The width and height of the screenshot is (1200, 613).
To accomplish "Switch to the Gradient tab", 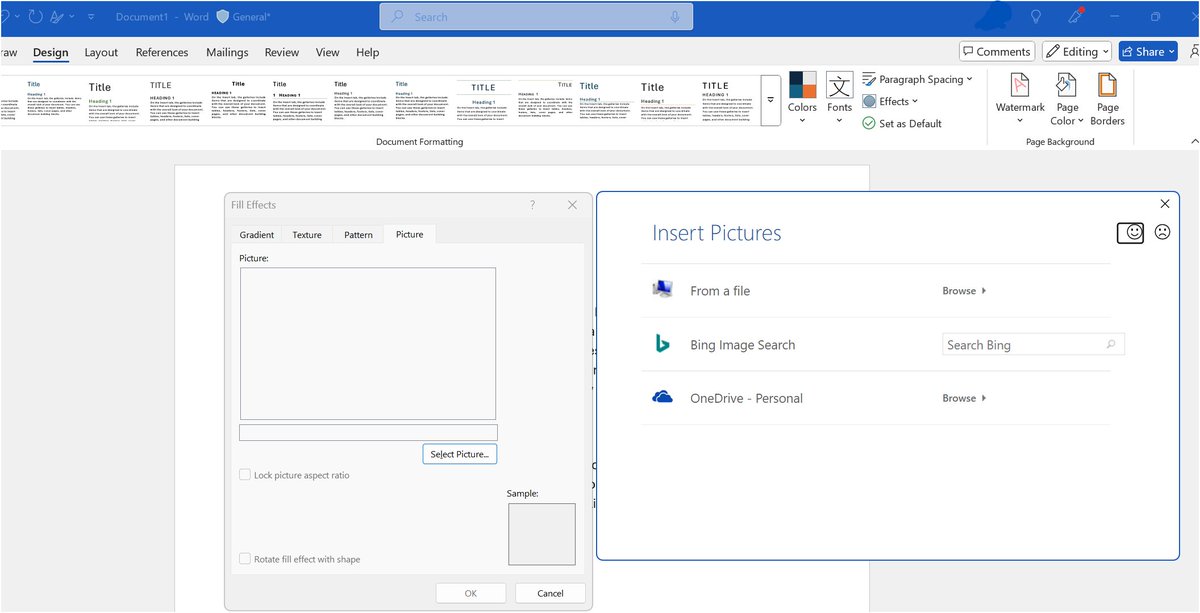I will pos(257,234).
